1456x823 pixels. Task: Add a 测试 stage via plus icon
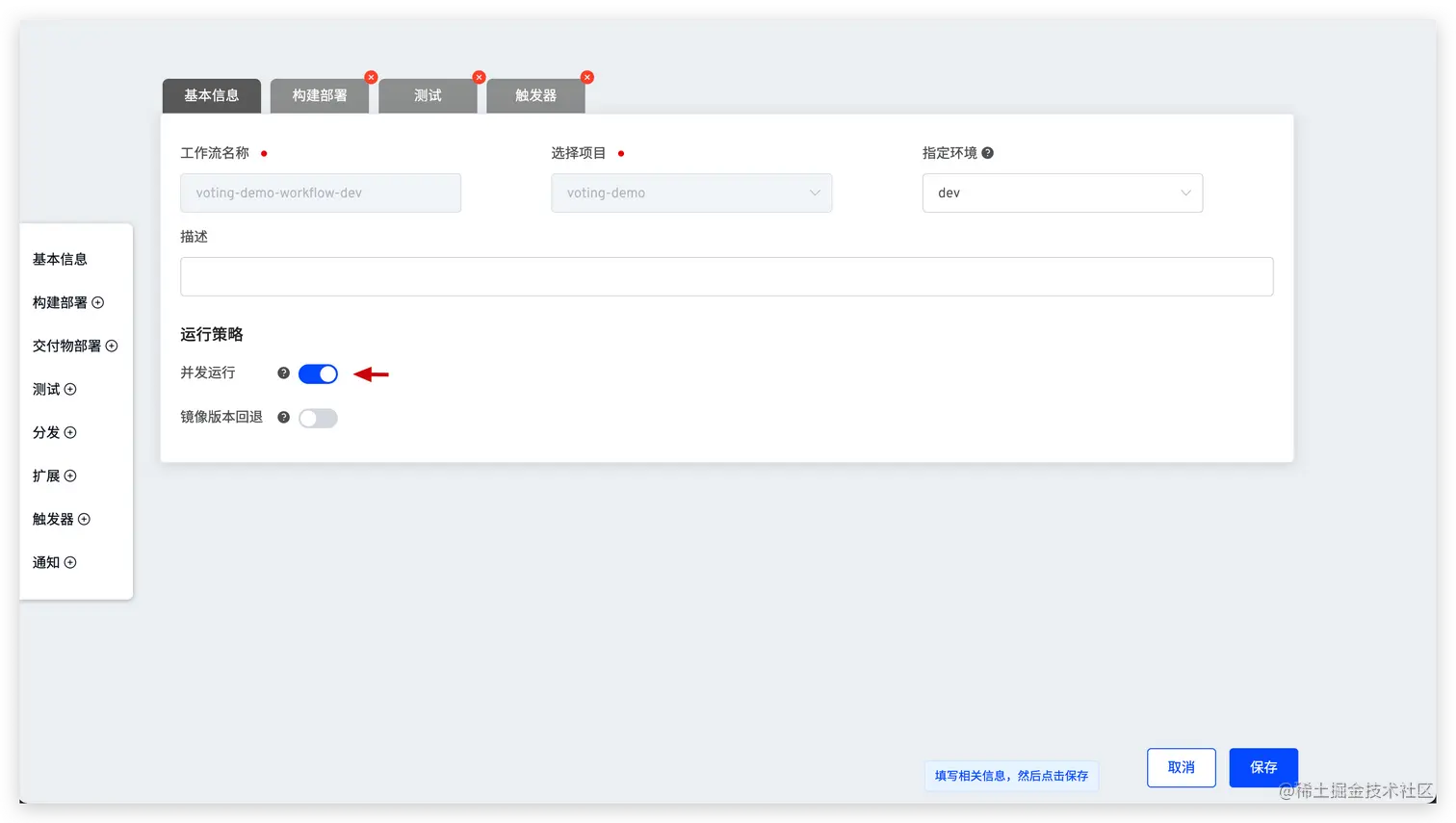click(70, 389)
